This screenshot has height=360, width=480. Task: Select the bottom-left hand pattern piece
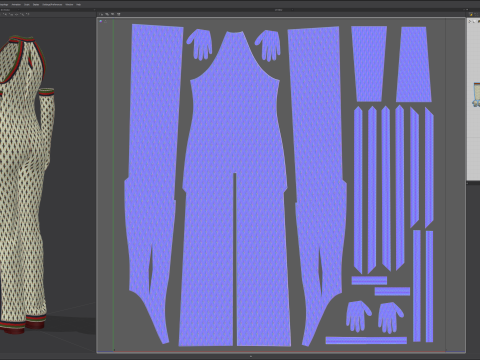(x=358, y=316)
